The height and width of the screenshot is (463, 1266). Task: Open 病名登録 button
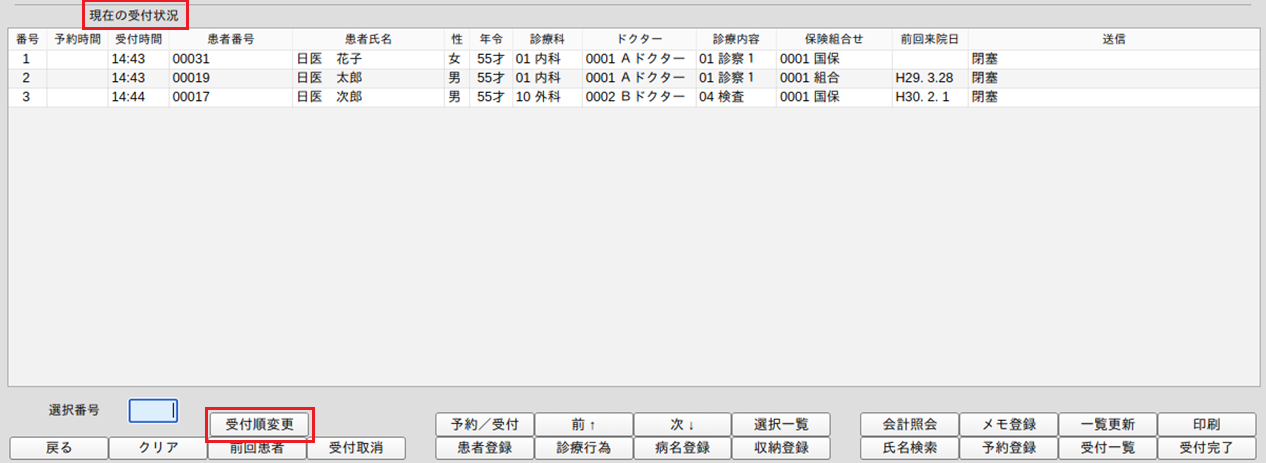(683, 448)
